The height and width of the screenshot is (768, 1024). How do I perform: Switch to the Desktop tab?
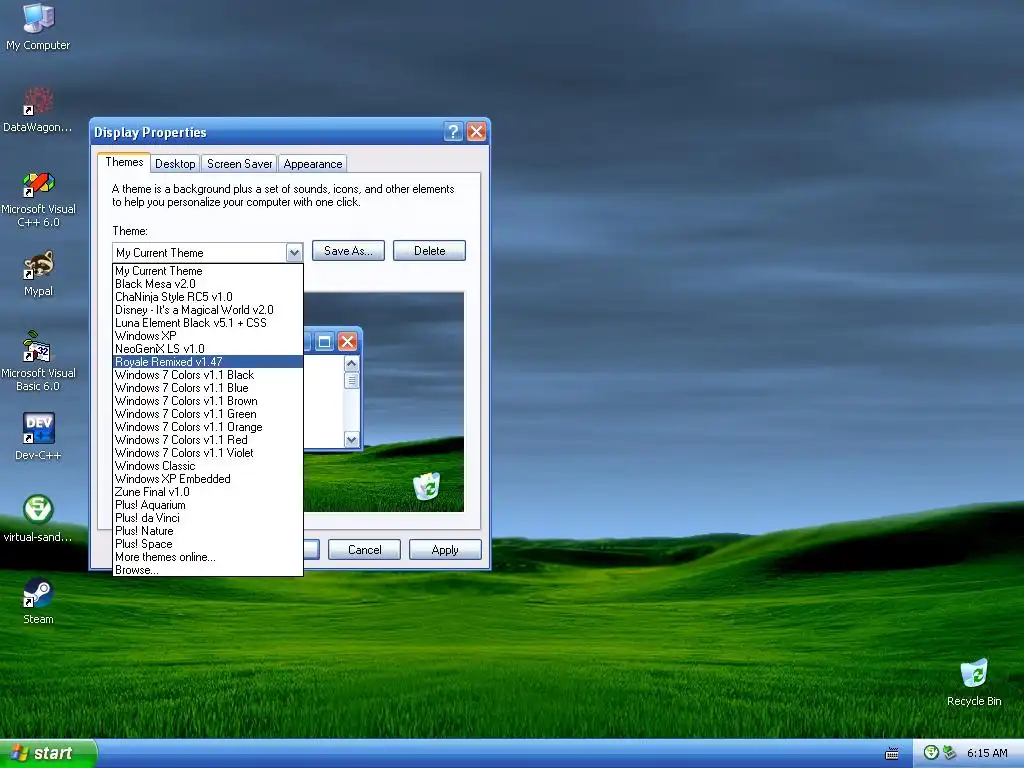pos(175,164)
